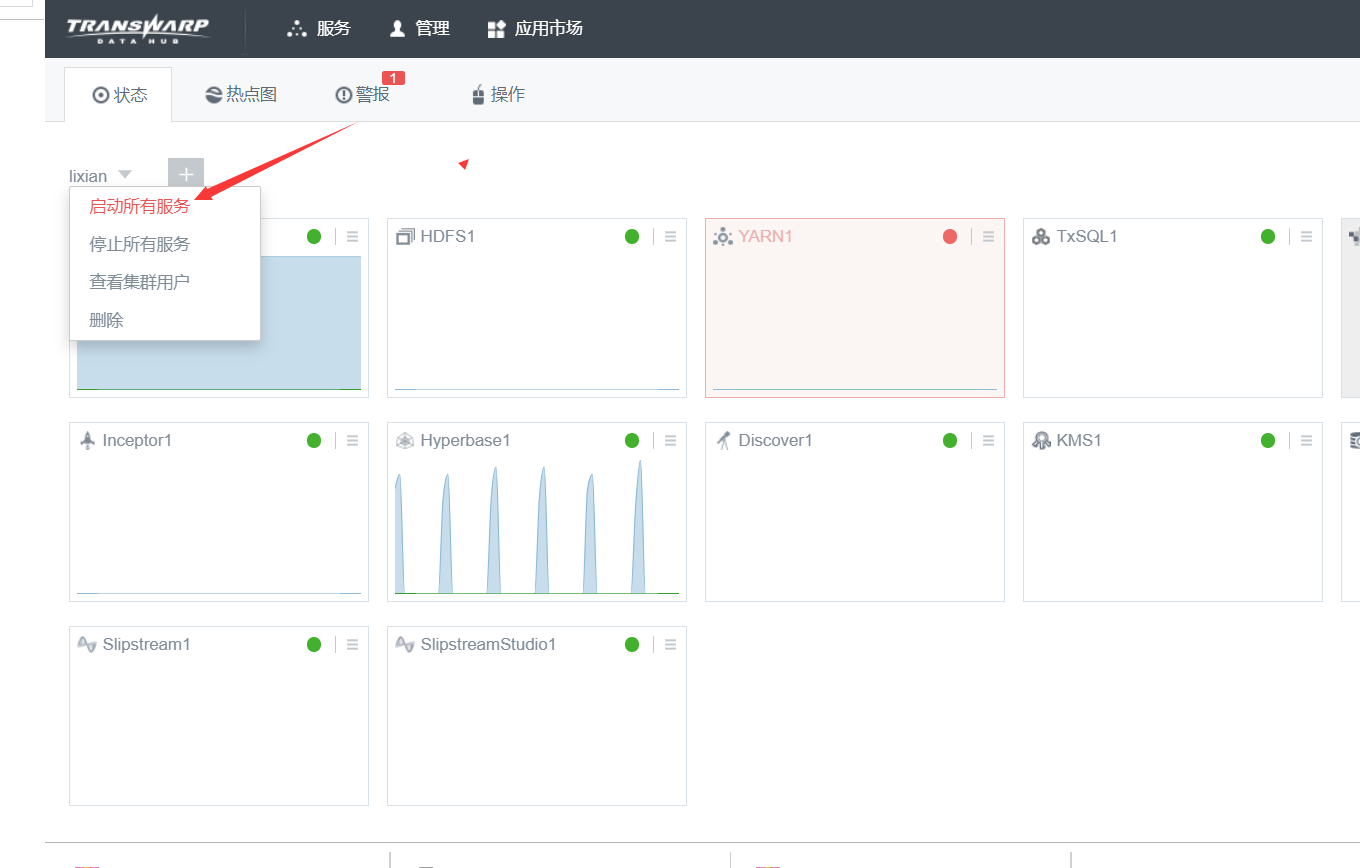Expand the lixian cluster dropdown arrow

click(x=125, y=175)
